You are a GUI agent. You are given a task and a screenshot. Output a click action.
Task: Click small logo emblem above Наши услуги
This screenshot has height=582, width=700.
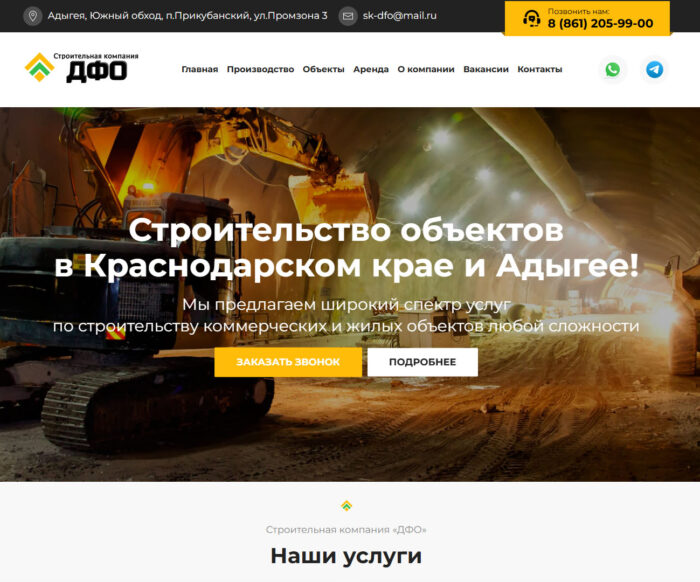[x=346, y=506]
